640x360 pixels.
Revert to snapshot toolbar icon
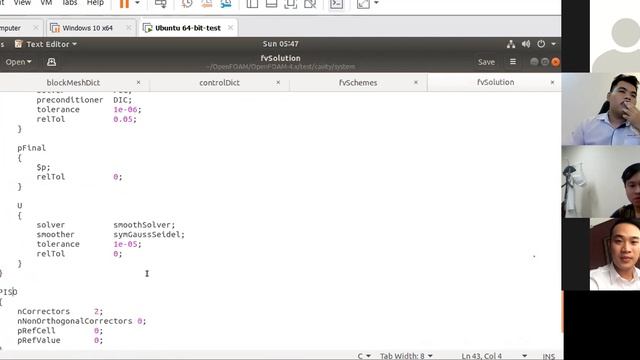click(x=207, y=4)
